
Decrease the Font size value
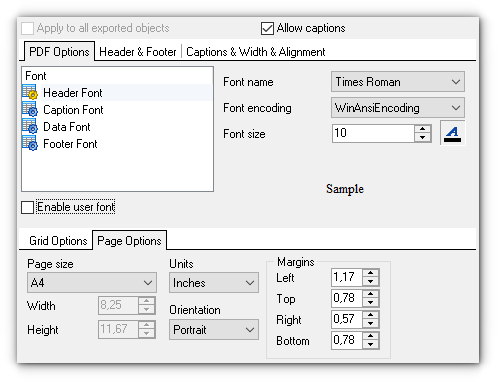[423, 137]
